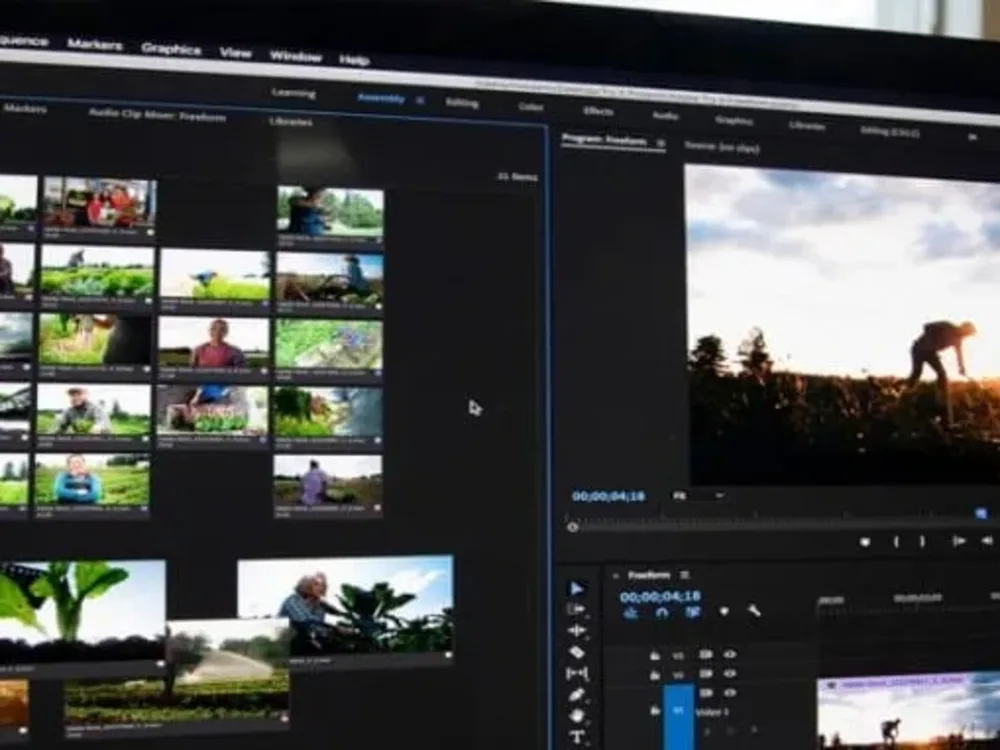Click Step Back one frame button
This screenshot has width=1000, height=750.
[987, 541]
